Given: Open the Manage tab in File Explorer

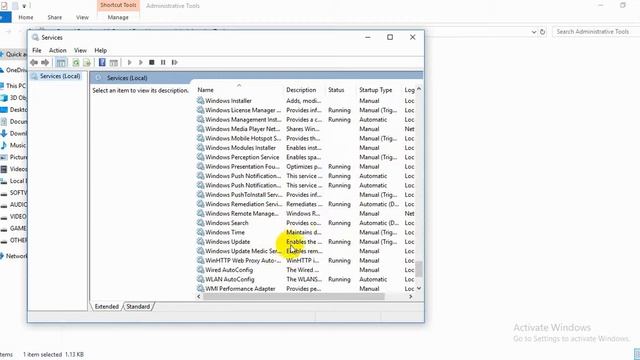Looking at the screenshot, I should (x=118, y=17).
